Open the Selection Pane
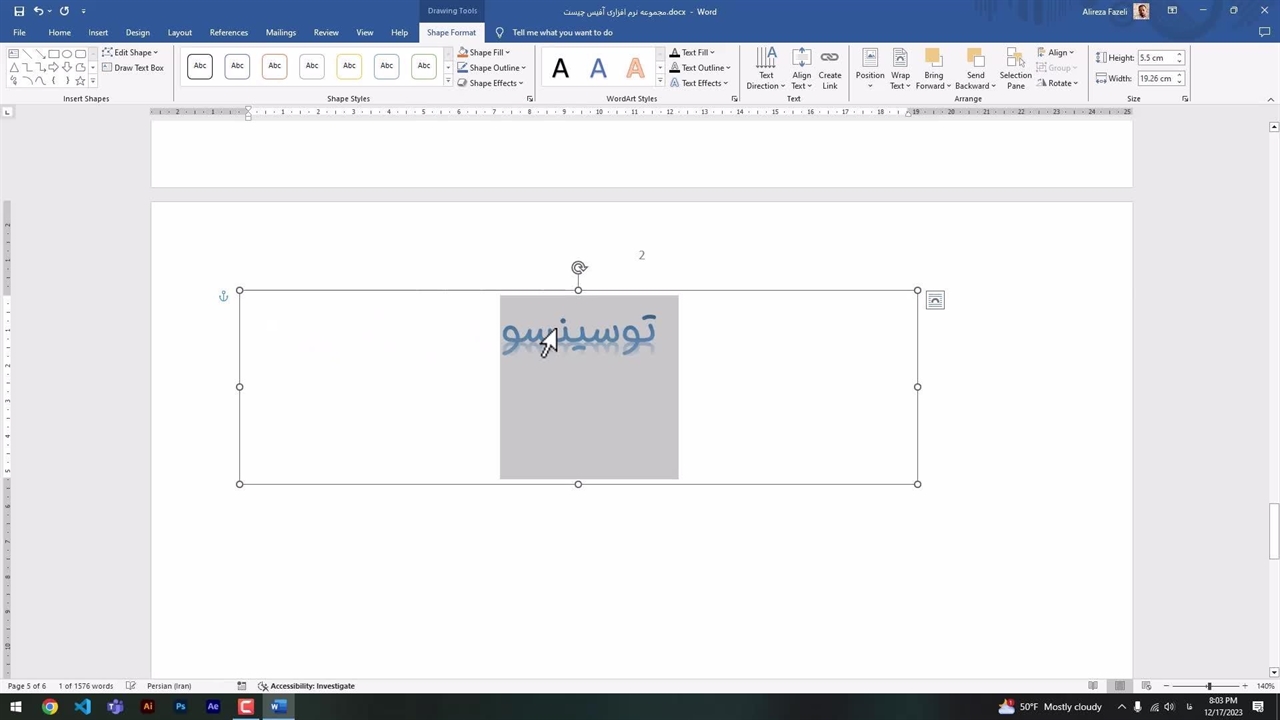This screenshot has height=720, width=1280. click(1015, 69)
